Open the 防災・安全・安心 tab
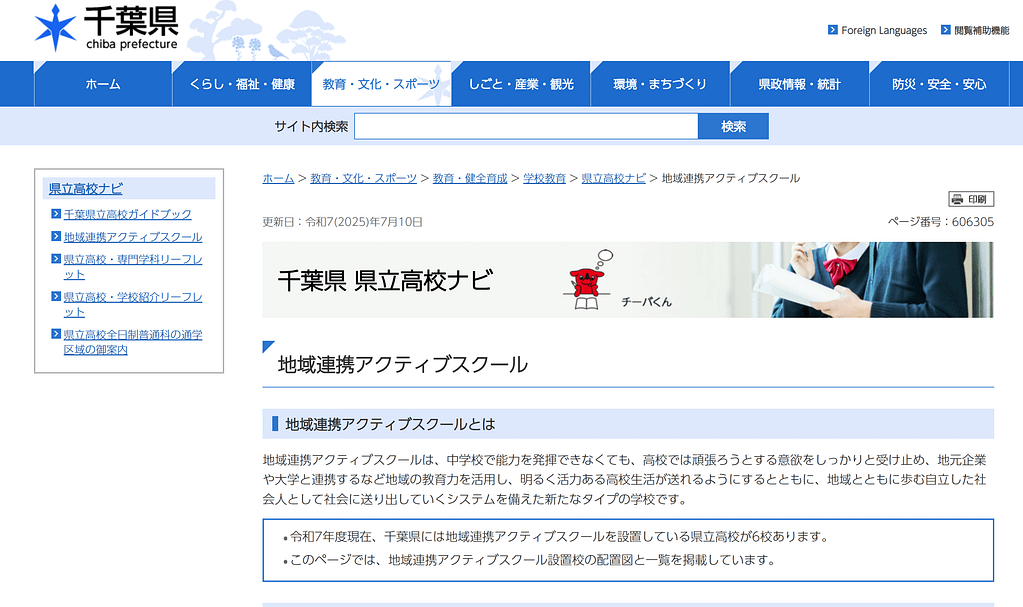The image size is (1023, 607). point(939,84)
